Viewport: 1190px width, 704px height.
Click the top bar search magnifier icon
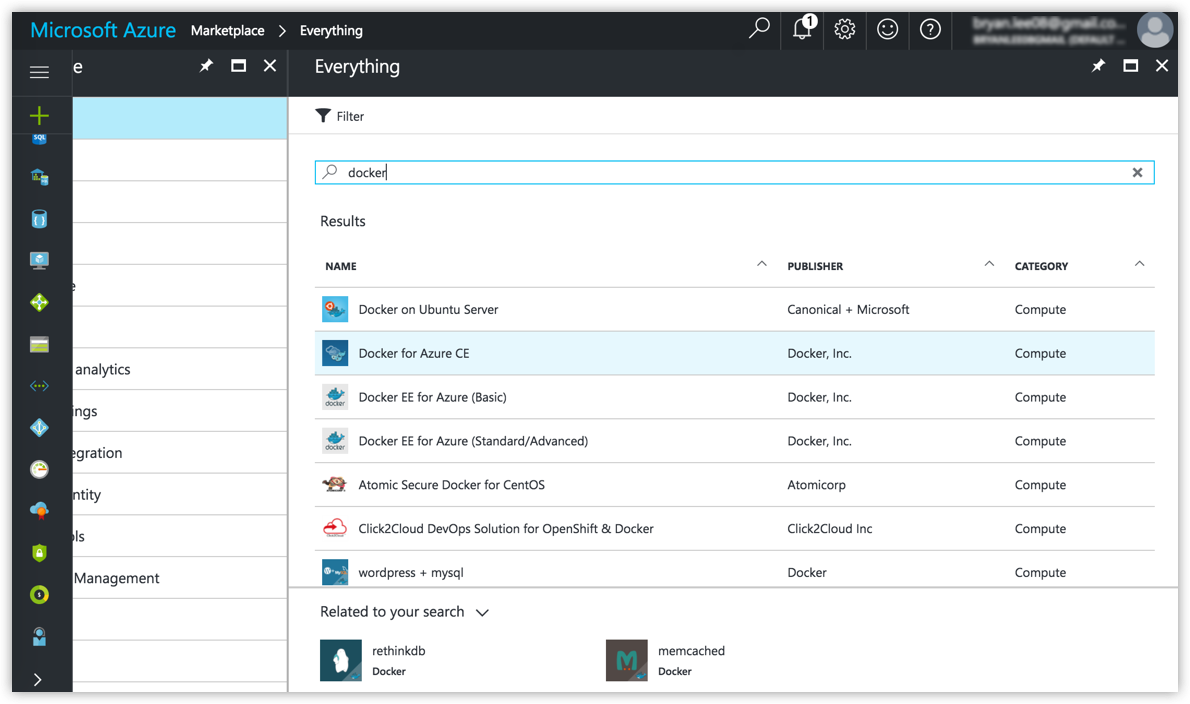click(759, 29)
